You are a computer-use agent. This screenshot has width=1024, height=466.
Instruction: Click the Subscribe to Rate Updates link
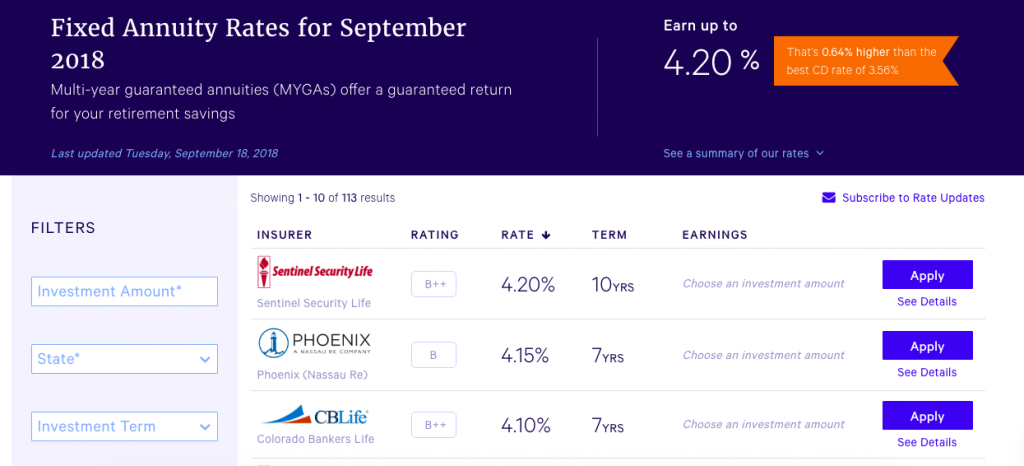click(x=913, y=198)
